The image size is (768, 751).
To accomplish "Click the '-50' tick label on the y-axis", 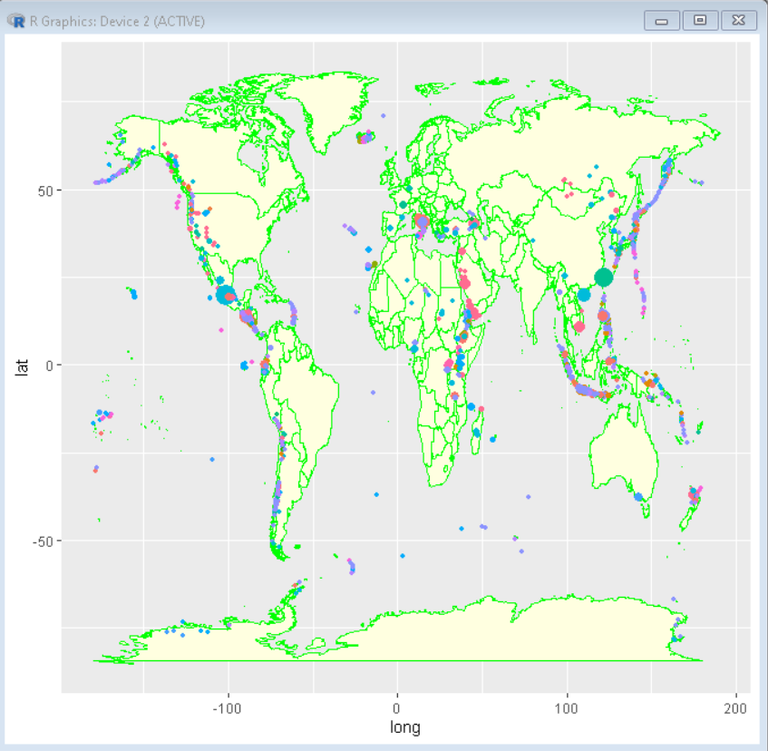I will click(x=43, y=542).
